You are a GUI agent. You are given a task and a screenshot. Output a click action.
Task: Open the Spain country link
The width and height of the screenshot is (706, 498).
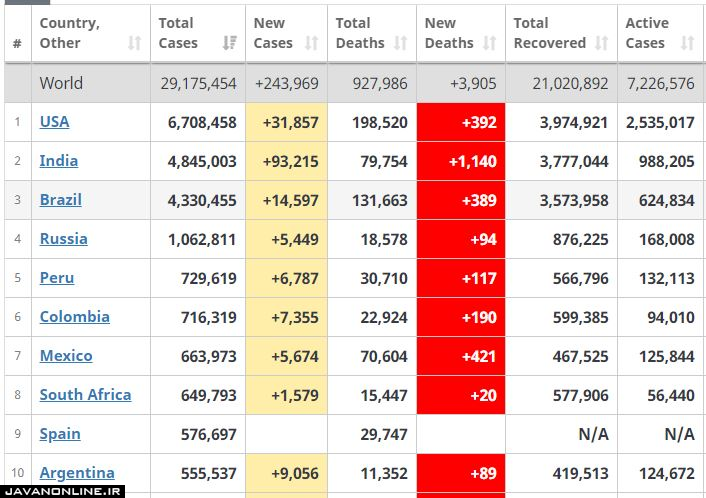click(x=60, y=434)
